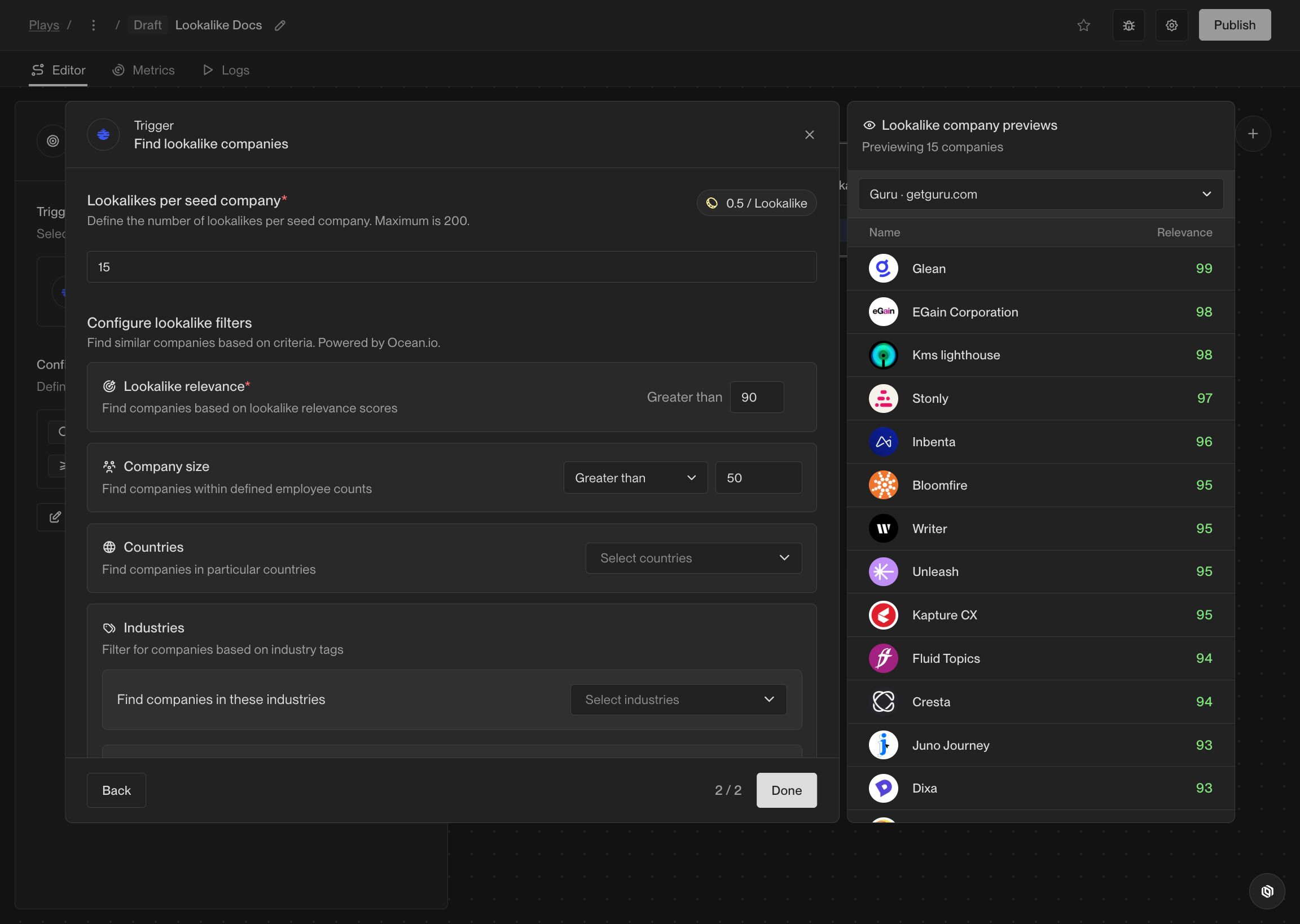This screenshot has width=1300, height=924.
Task: Open the bug debug icon
Action: coord(1128,25)
